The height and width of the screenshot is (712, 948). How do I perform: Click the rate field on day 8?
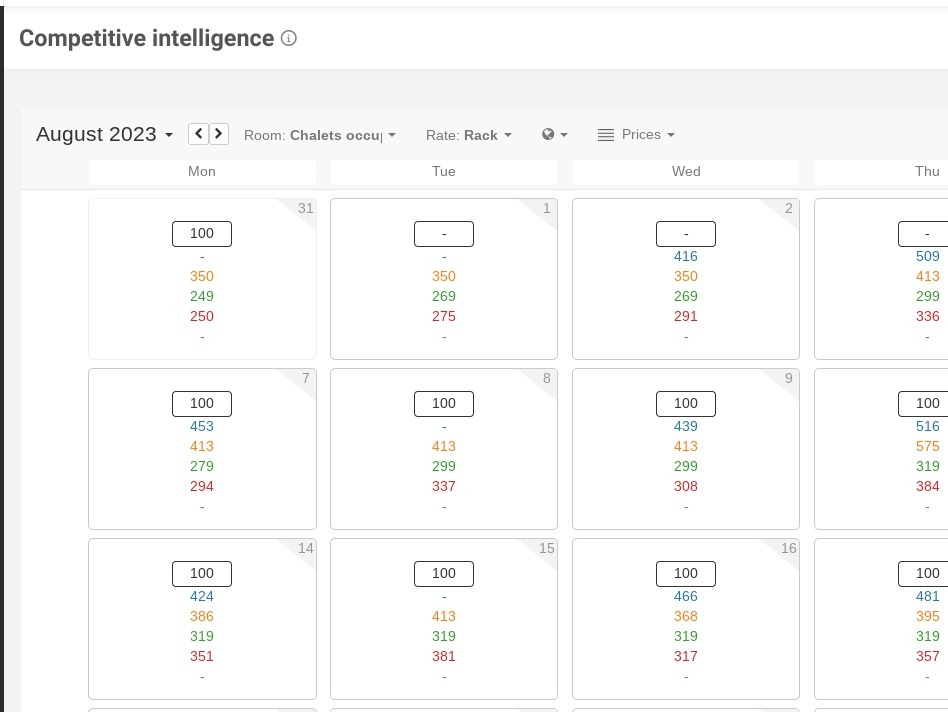444,404
